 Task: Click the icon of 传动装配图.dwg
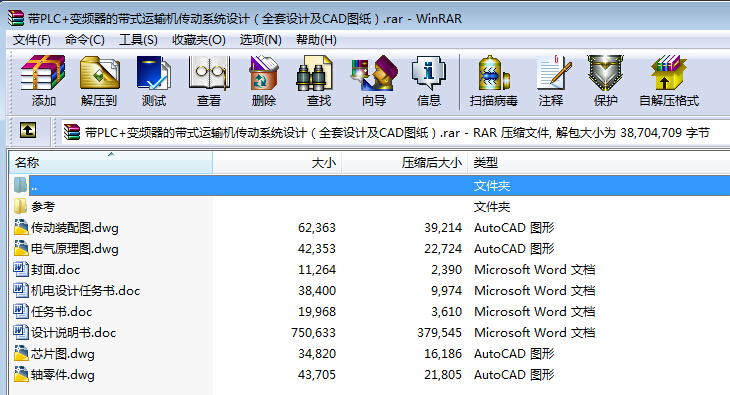click(x=21, y=227)
